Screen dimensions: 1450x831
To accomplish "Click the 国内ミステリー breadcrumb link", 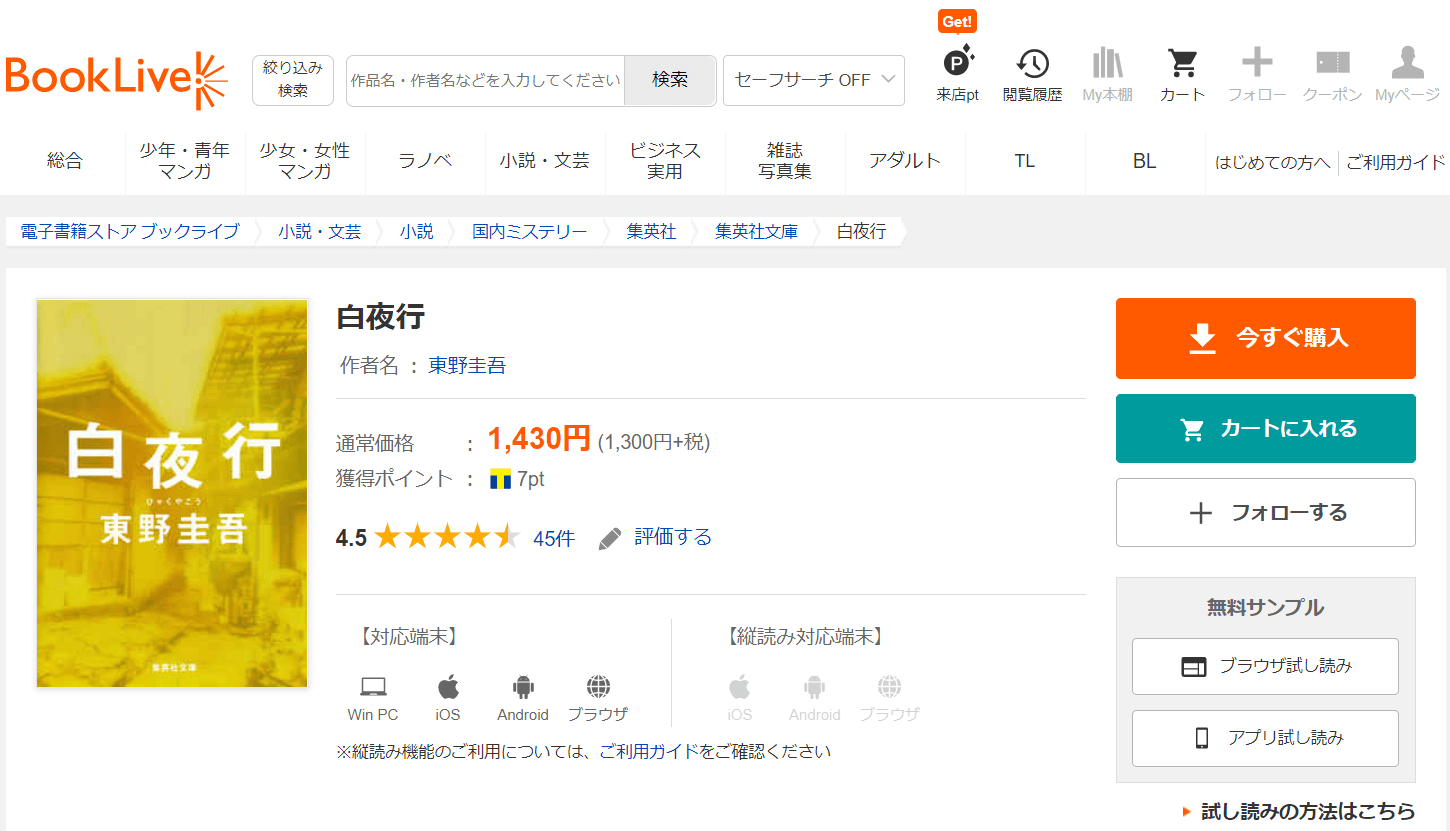I will (x=529, y=232).
